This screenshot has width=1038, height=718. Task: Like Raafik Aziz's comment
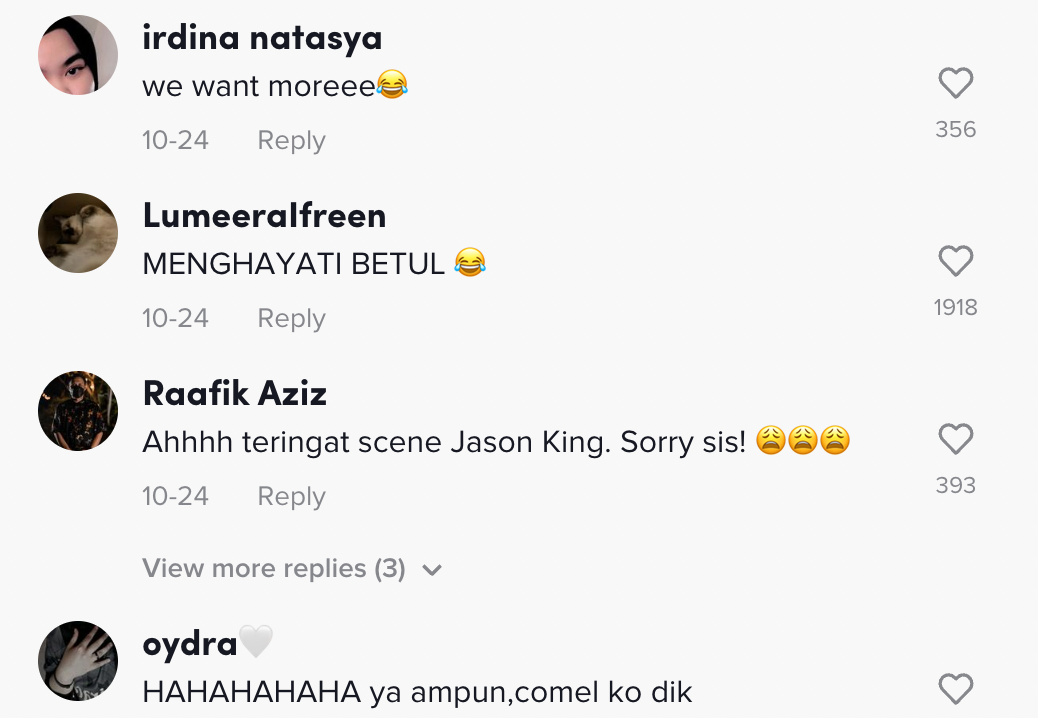point(956,440)
